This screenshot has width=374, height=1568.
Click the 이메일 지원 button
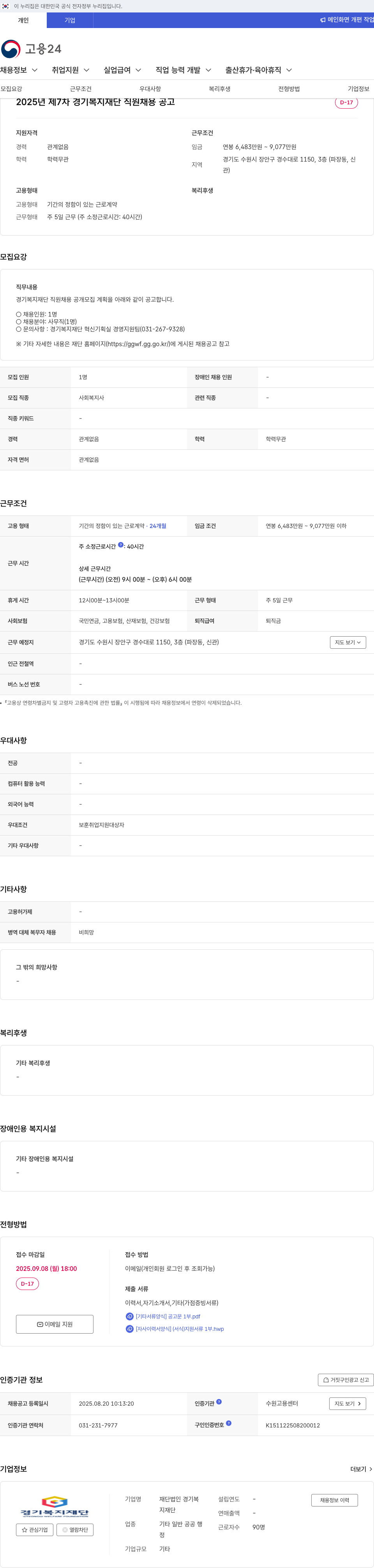click(x=55, y=1325)
